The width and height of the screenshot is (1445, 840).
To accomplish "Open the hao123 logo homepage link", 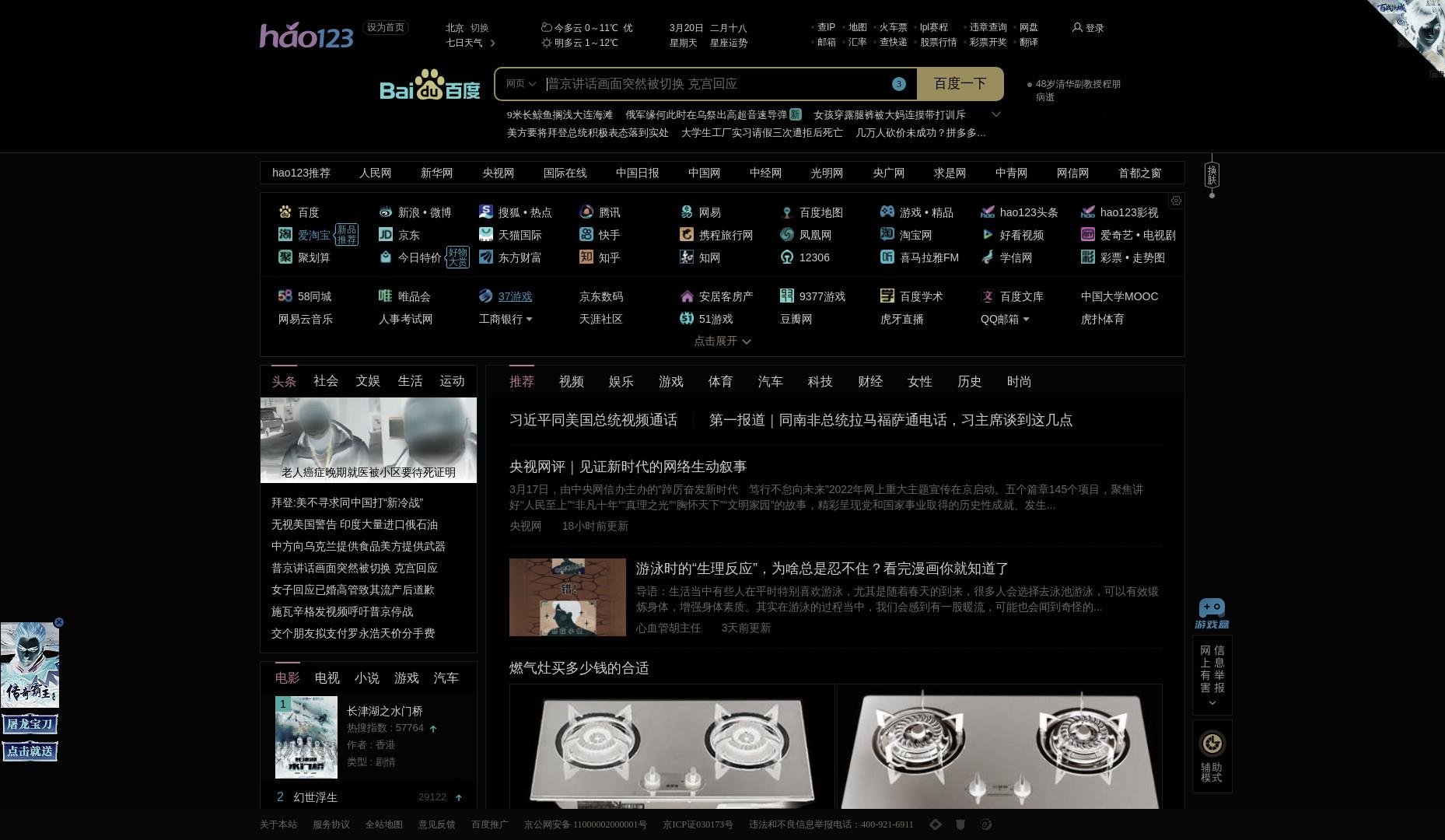I will 306,36.
